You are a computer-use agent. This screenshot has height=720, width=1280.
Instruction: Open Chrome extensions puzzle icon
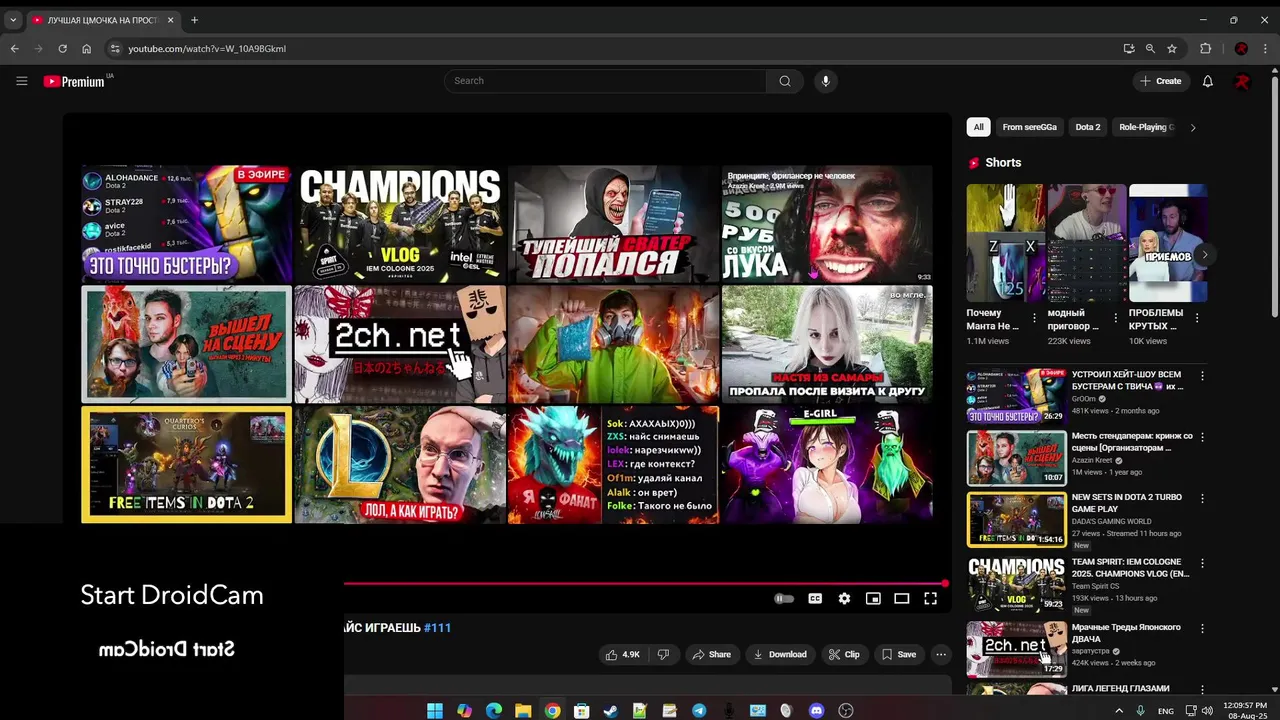click(x=1205, y=48)
